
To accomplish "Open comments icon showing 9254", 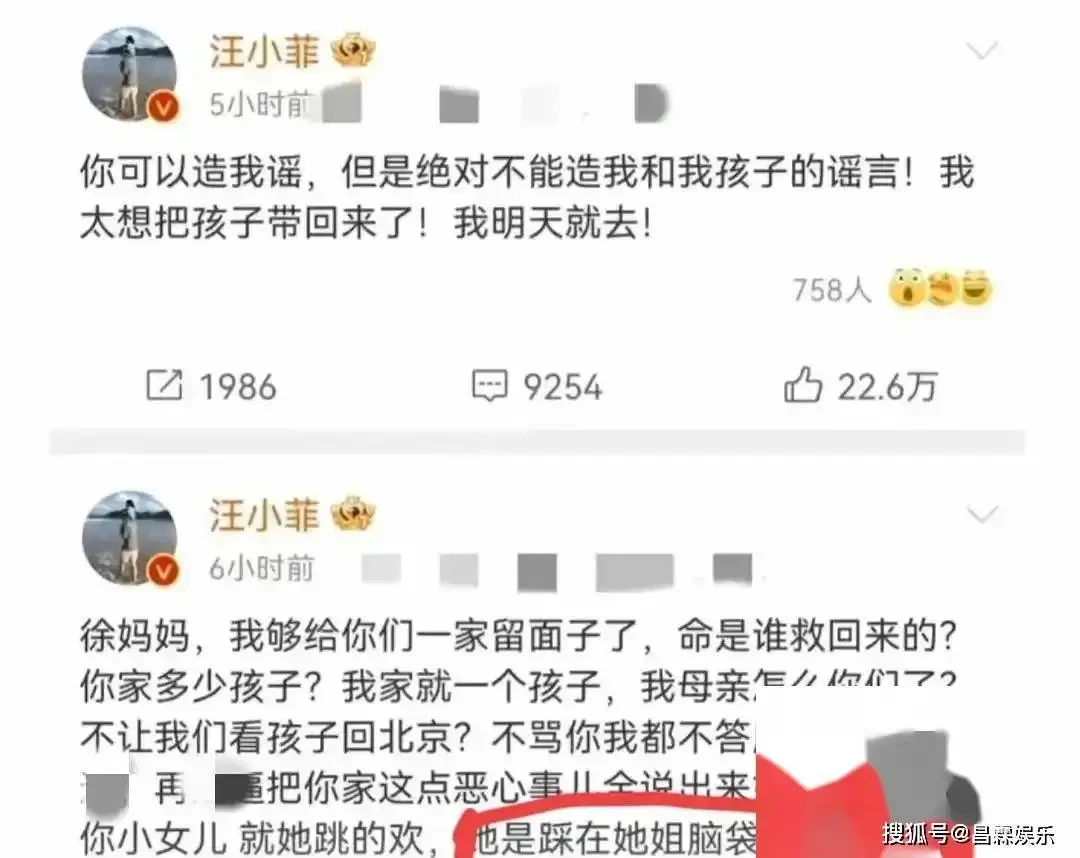I will click(490, 386).
